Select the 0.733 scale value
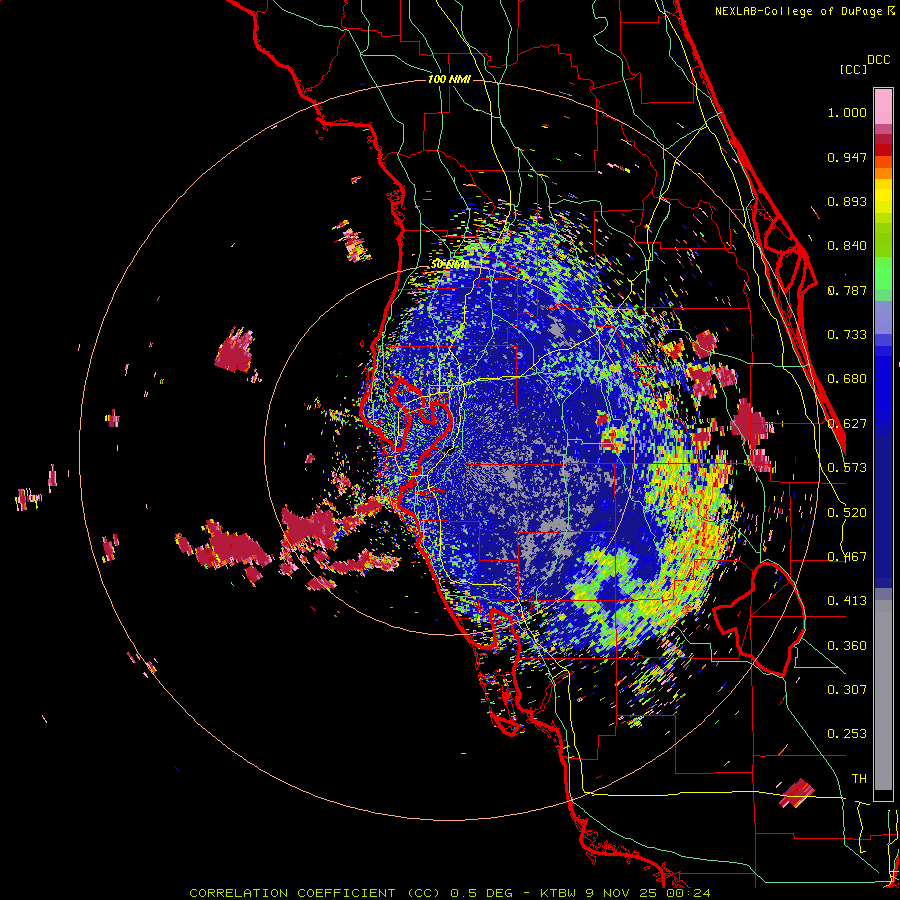 tap(847, 335)
